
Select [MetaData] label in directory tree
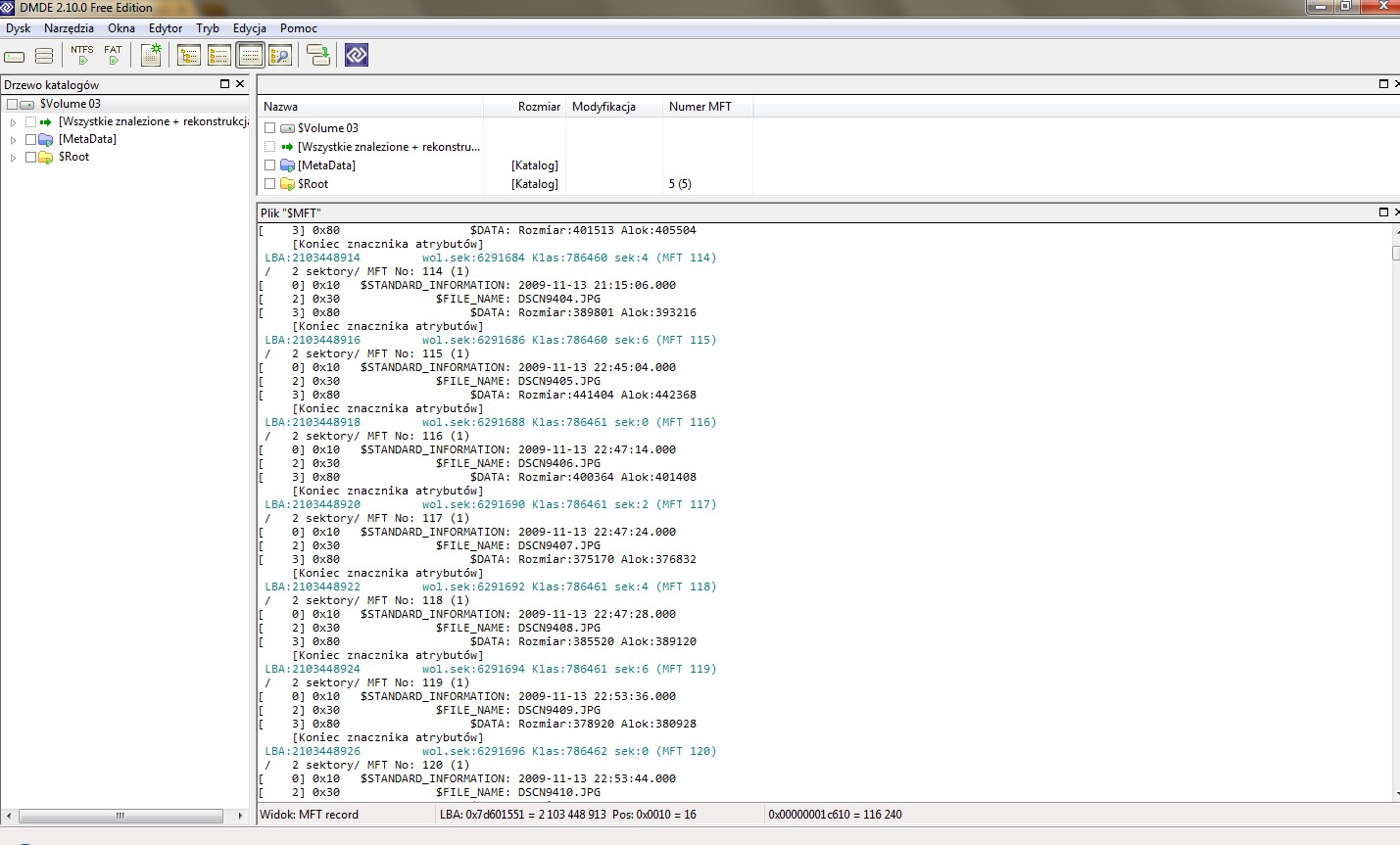[87, 139]
